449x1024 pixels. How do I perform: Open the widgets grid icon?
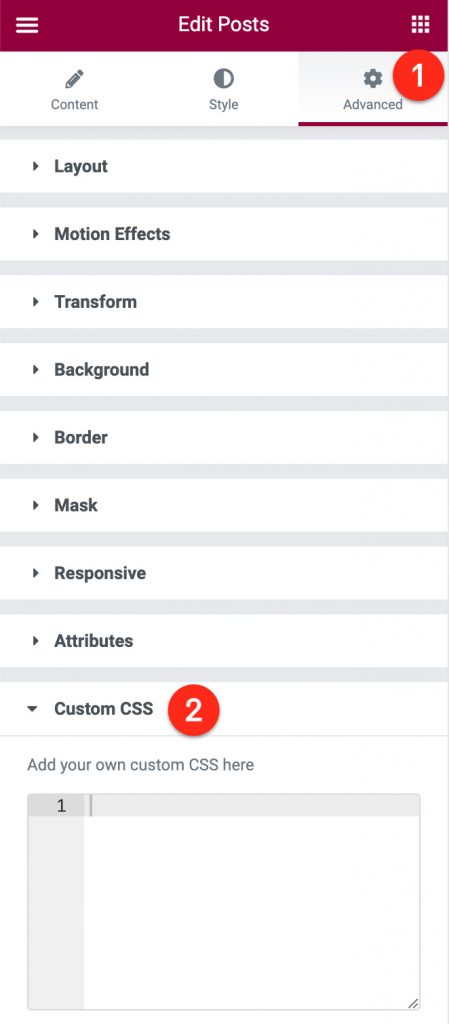(x=421, y=25)
